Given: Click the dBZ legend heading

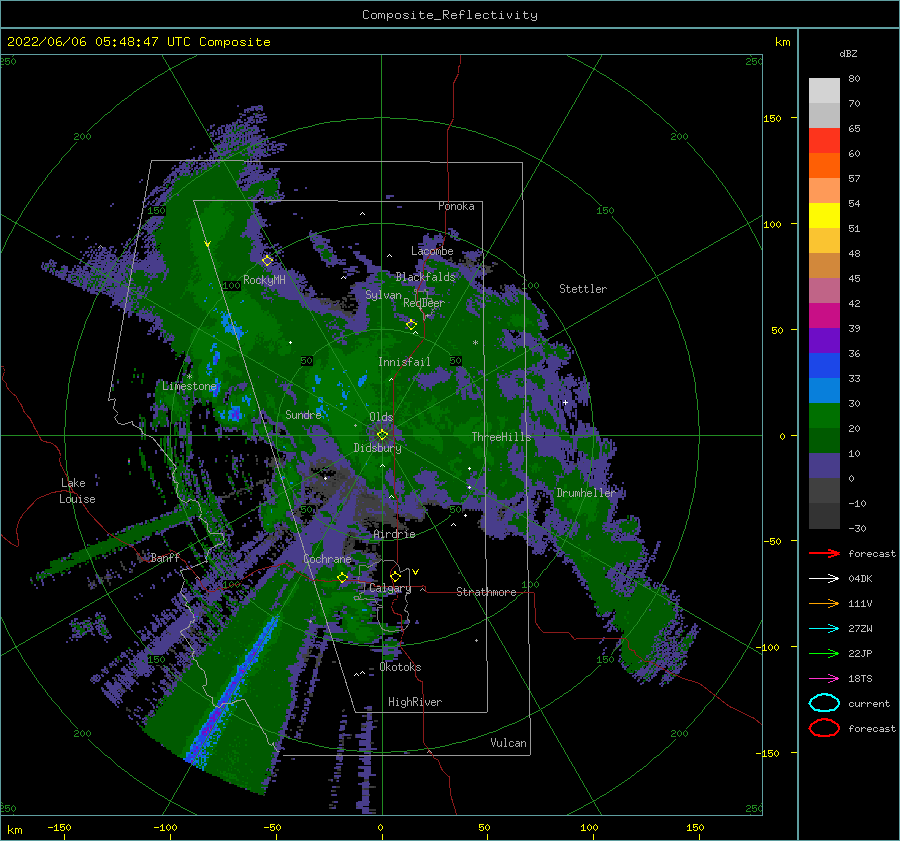Looking at the screenshot, I should (848, 53).
